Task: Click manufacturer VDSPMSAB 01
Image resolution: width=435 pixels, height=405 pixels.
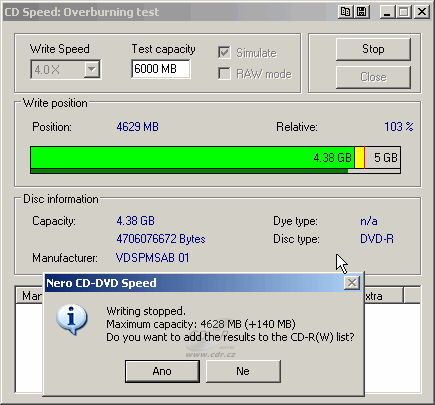Action: click(152, 258)
